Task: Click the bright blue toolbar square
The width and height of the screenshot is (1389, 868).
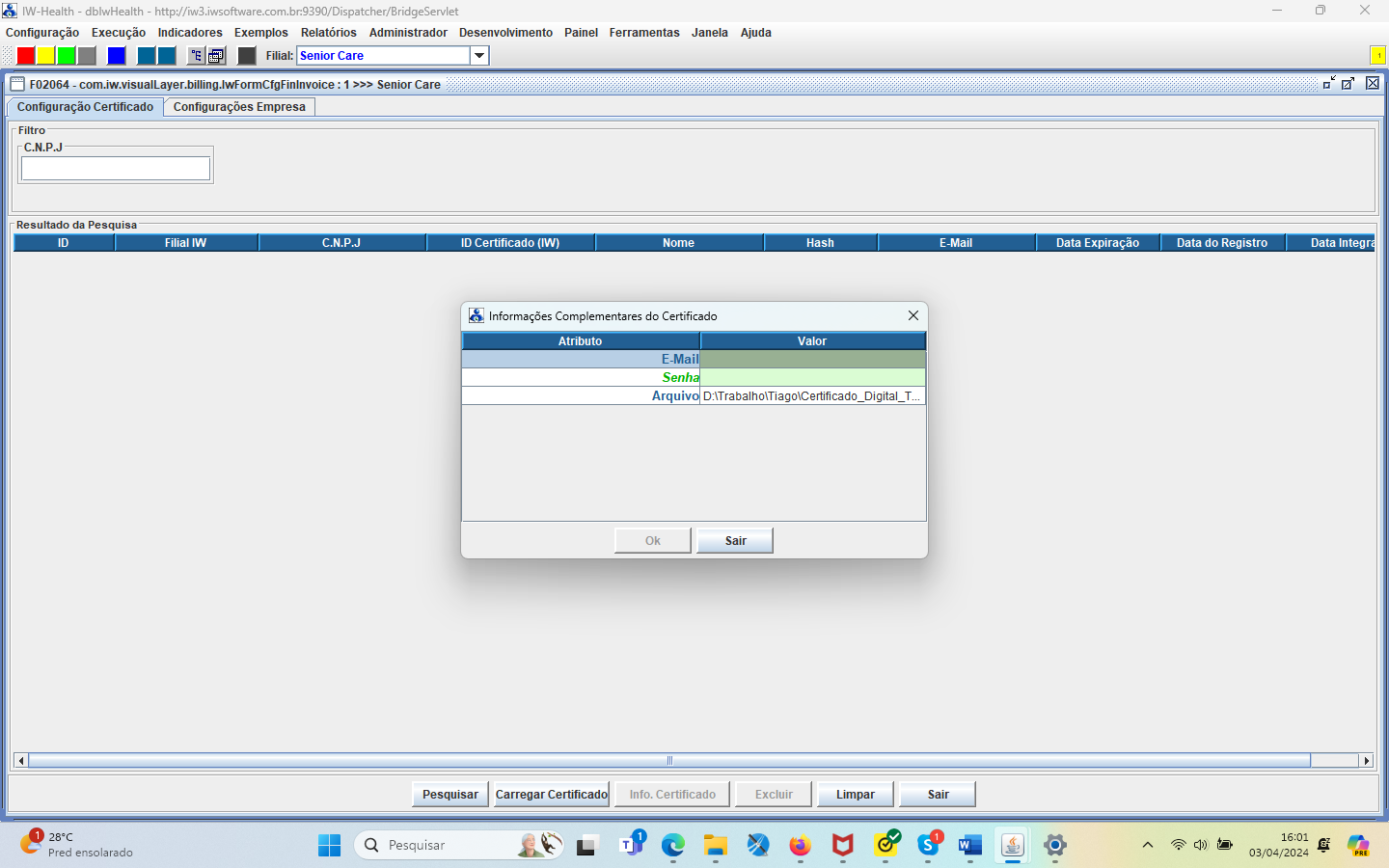Action: point(117,56)
